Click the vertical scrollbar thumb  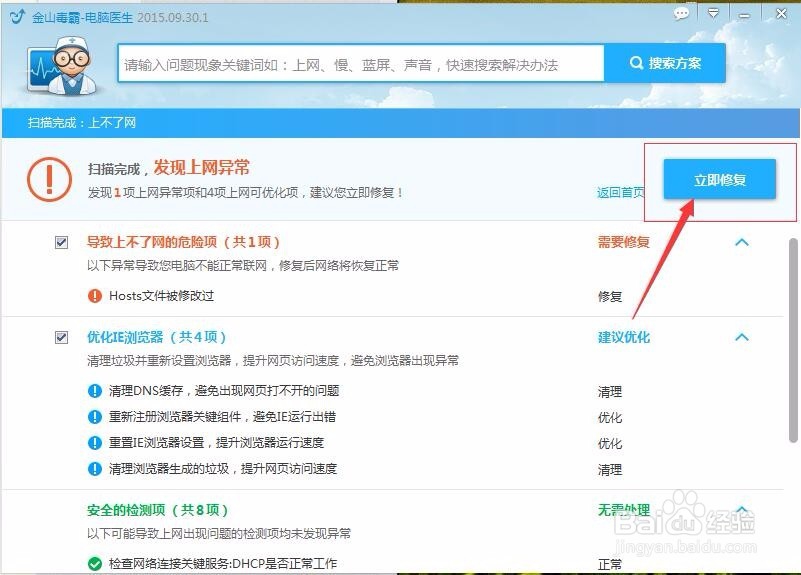pyautogui.click(x=793, y=340)
